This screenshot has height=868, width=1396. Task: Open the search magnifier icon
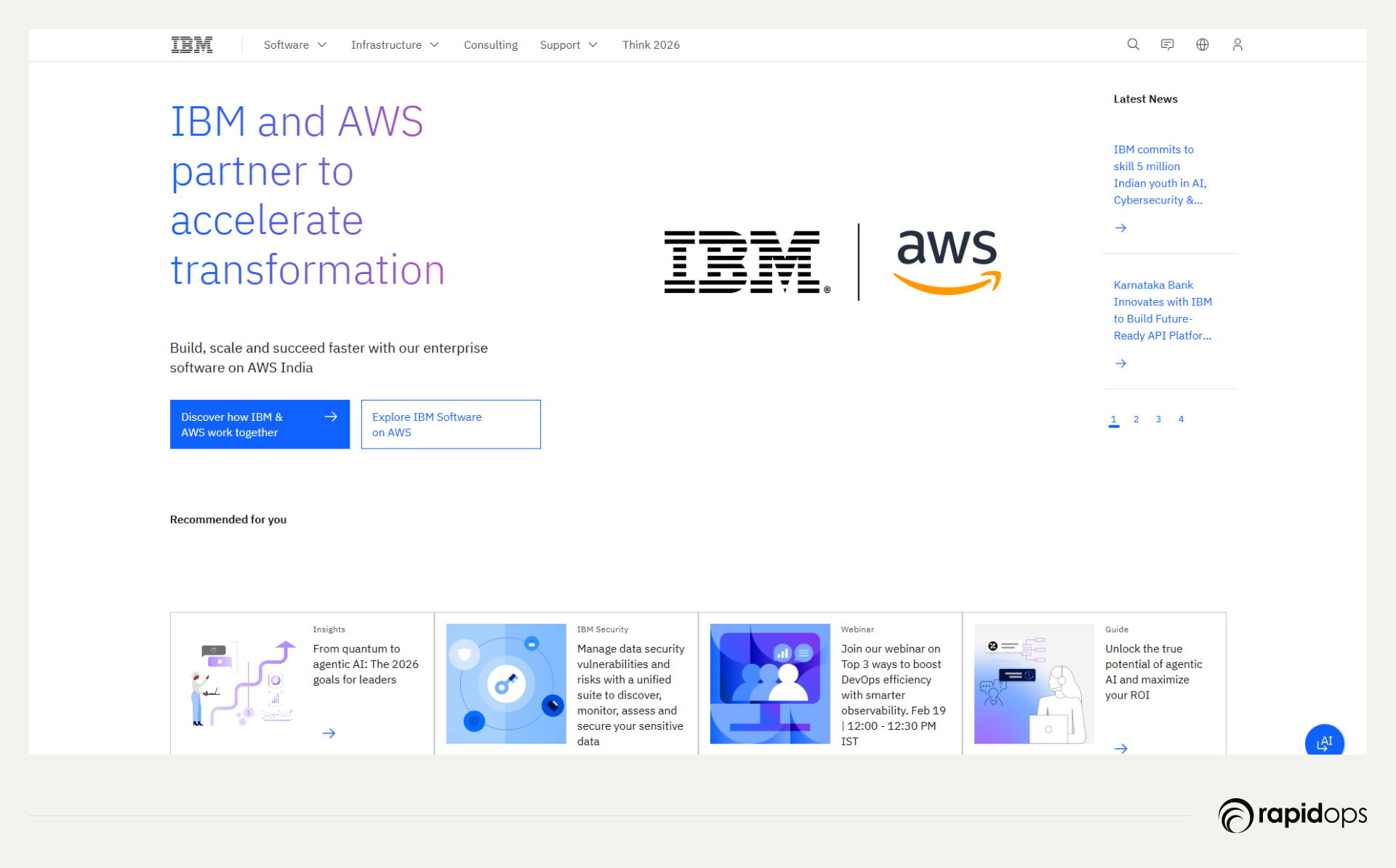[1133, 45]
